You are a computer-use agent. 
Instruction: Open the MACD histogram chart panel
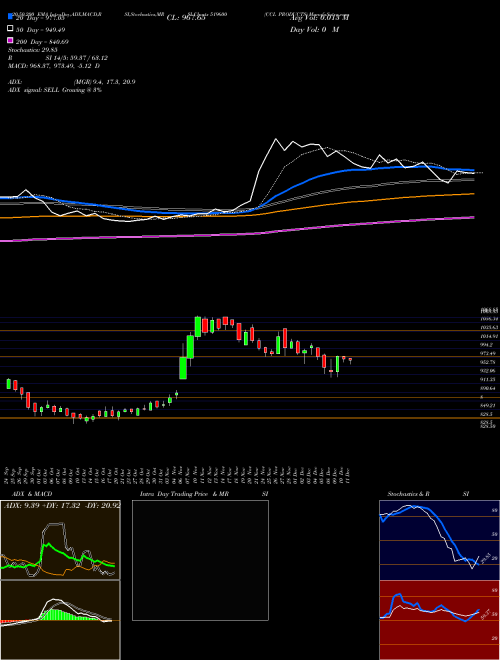[60, 620]
